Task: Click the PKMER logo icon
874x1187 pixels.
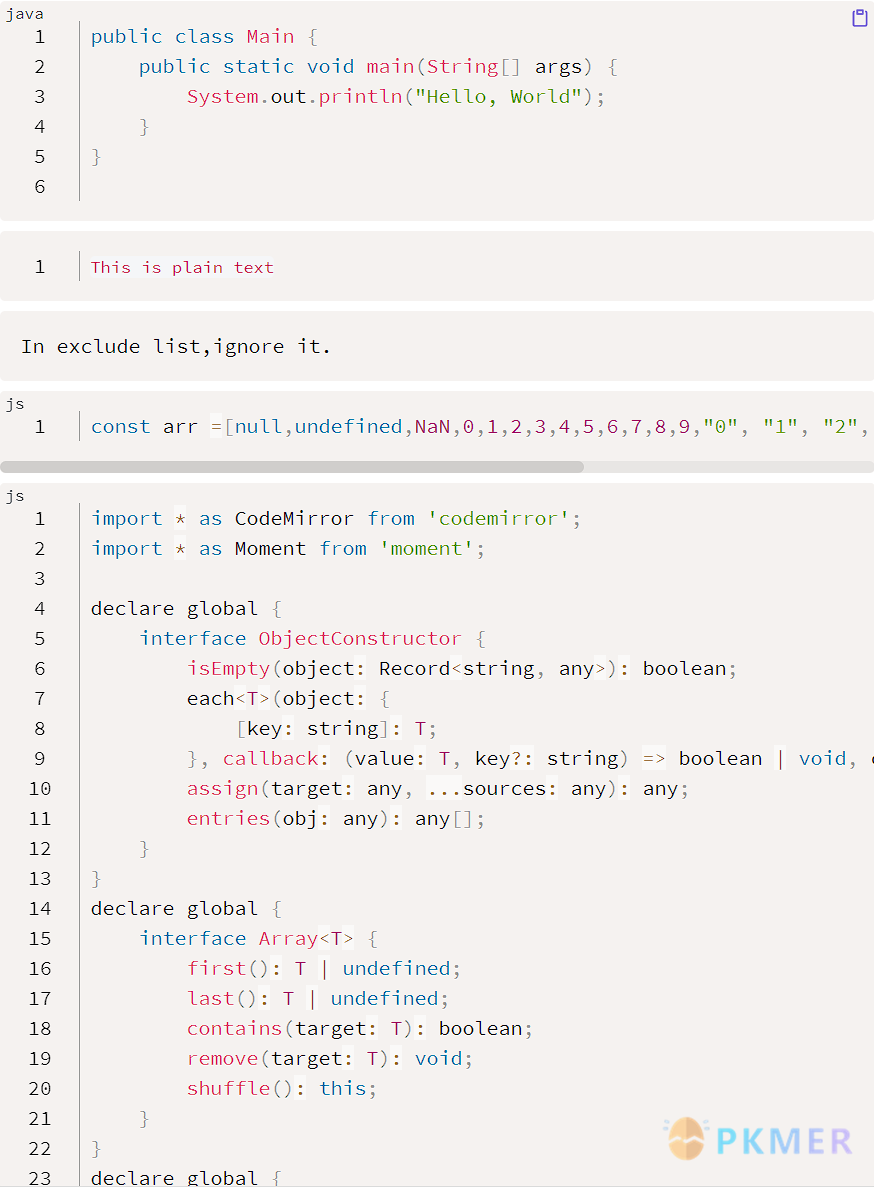Action: tap(687, 1140)
